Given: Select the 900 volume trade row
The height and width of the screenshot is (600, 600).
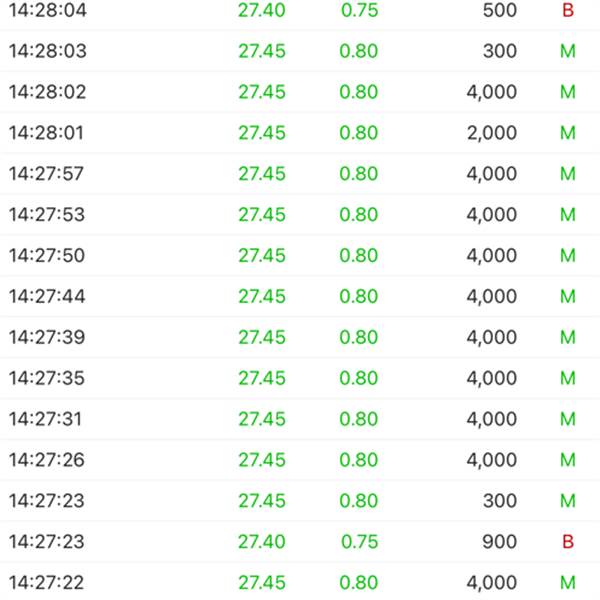Looking at the screenshot, I should (x=300, y=542).
